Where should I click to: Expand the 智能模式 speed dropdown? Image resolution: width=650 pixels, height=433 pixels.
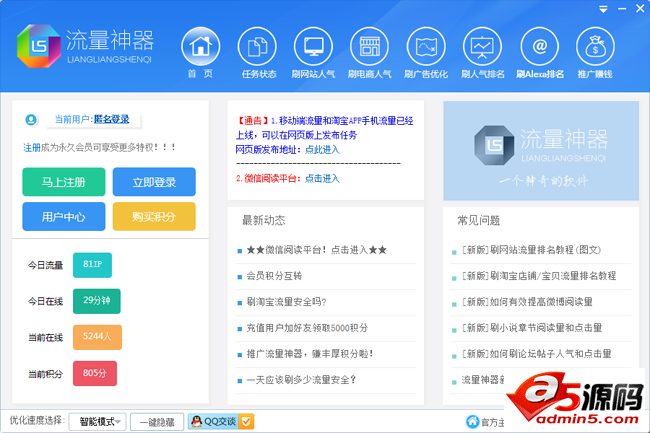coord(98,422)
